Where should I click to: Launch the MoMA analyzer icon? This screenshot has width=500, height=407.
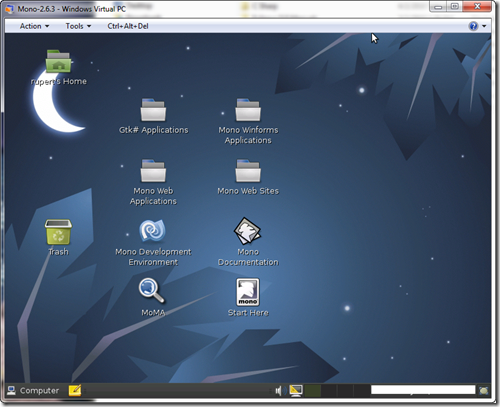(x=152, y=291)
